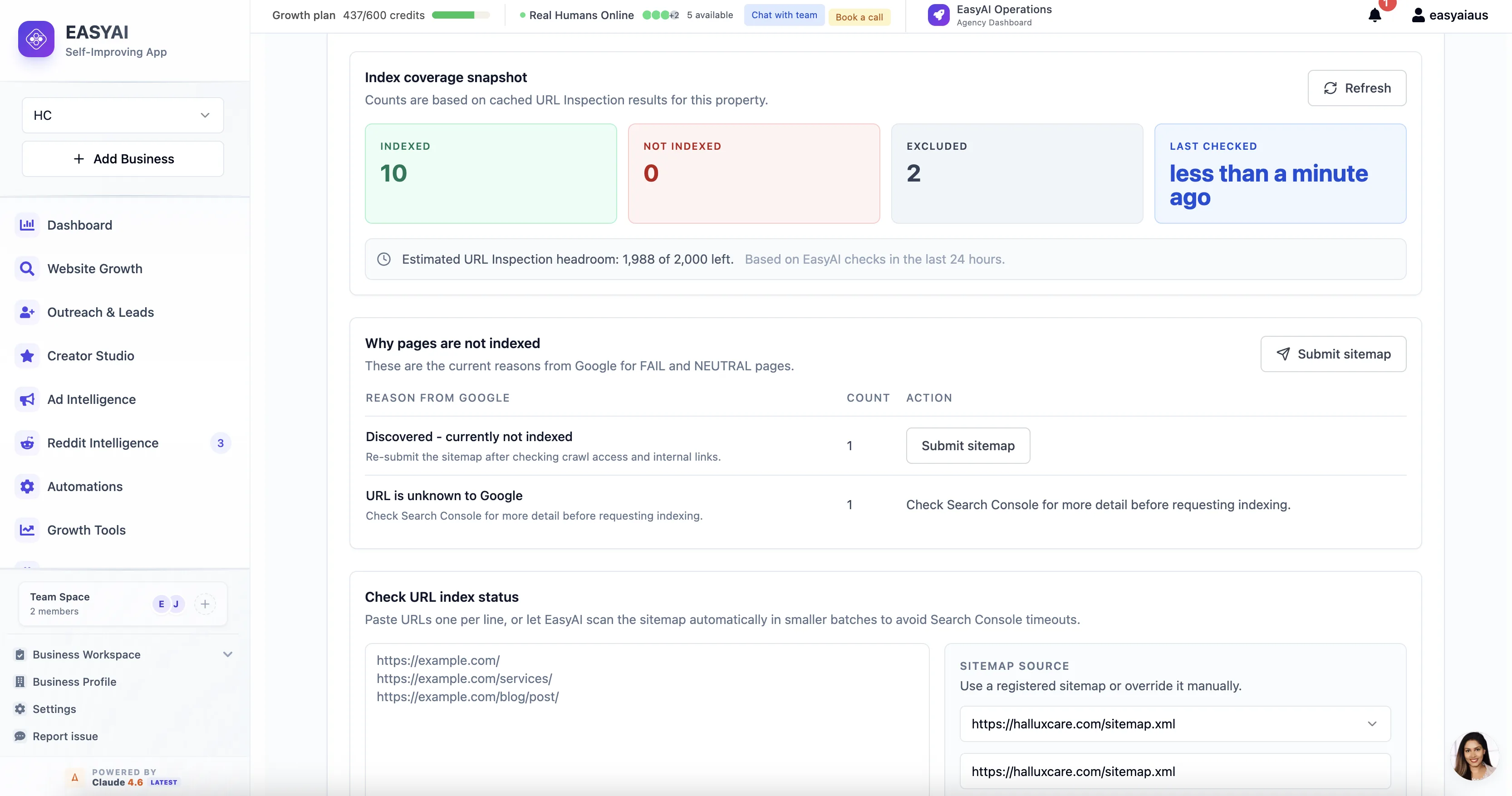This screenshot has height=796, width=1512.
Task: Click Book a call
Action: 859,16
